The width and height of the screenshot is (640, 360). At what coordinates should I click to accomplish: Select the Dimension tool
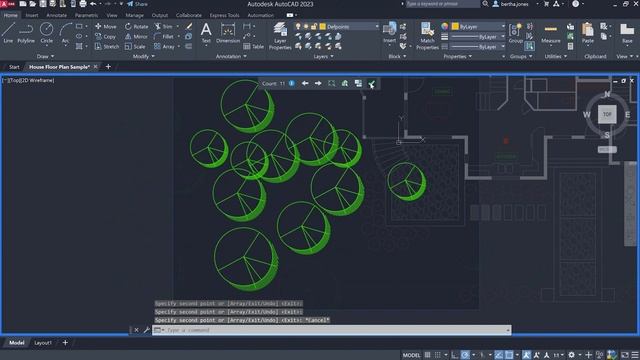[x=228, y=33]
